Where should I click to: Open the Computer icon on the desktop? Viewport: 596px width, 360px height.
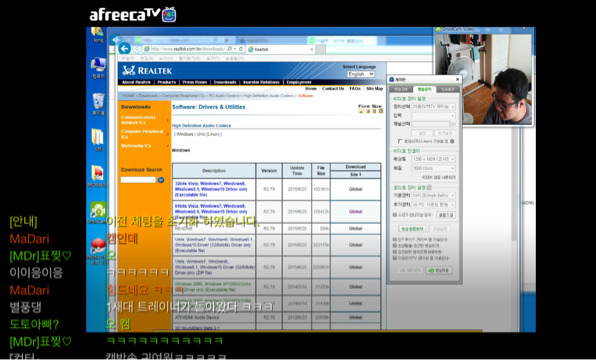[x=98, y=67]
